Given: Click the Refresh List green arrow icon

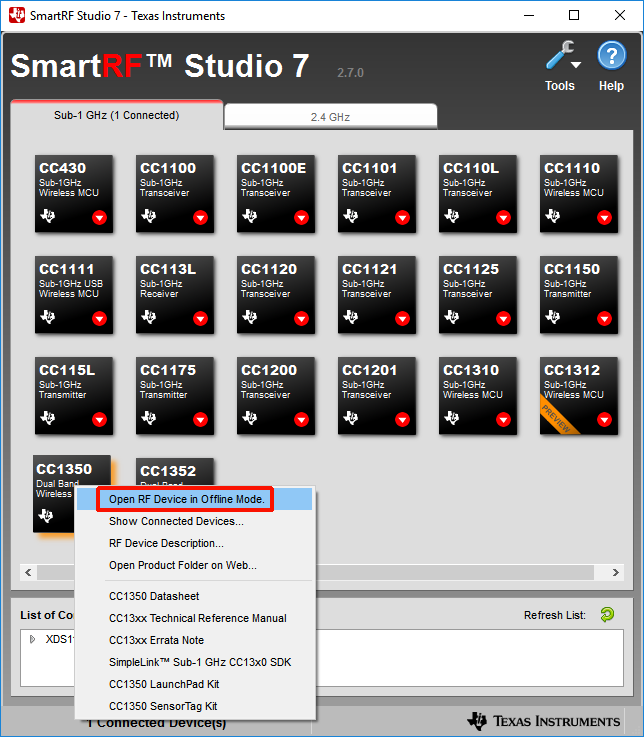Looking at the screenshot, I should 607,615.
